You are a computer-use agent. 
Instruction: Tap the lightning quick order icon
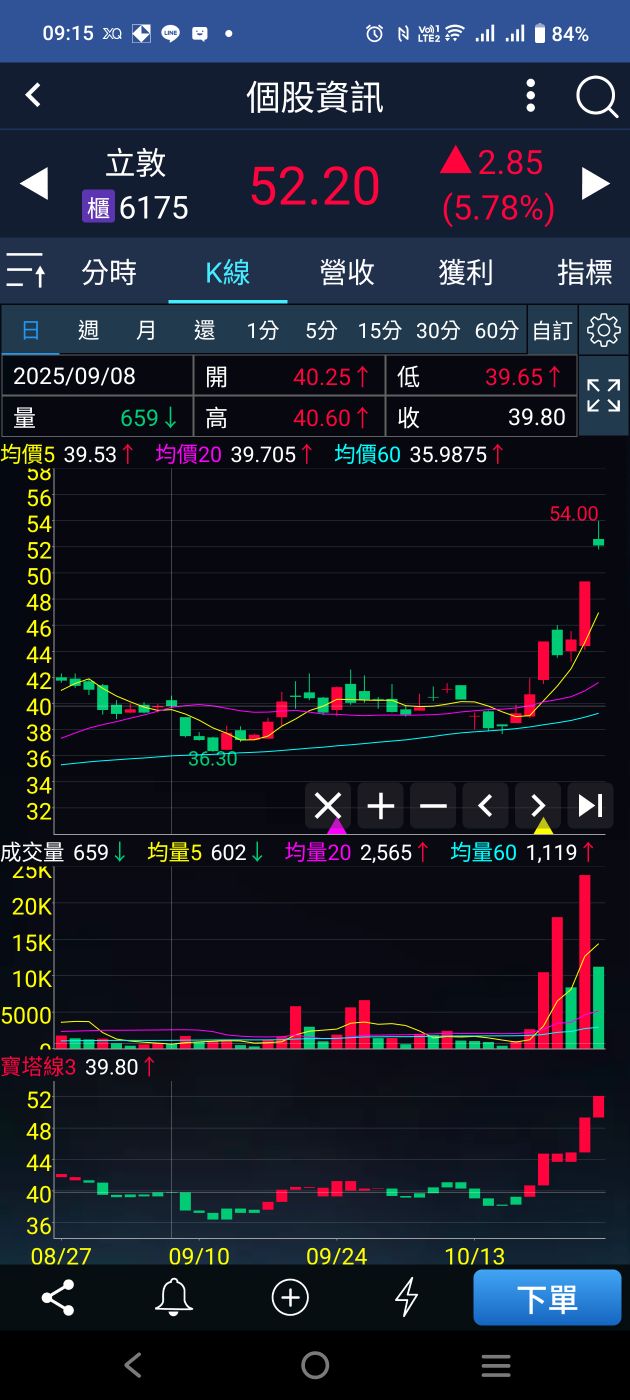(406, 1298)
